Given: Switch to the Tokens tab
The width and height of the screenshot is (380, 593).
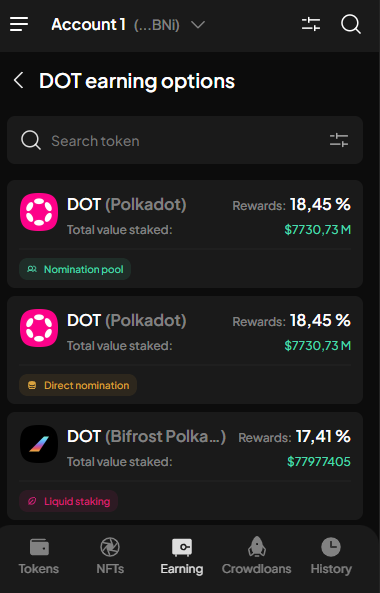Looking at the screenshot, I should point(39,556).
